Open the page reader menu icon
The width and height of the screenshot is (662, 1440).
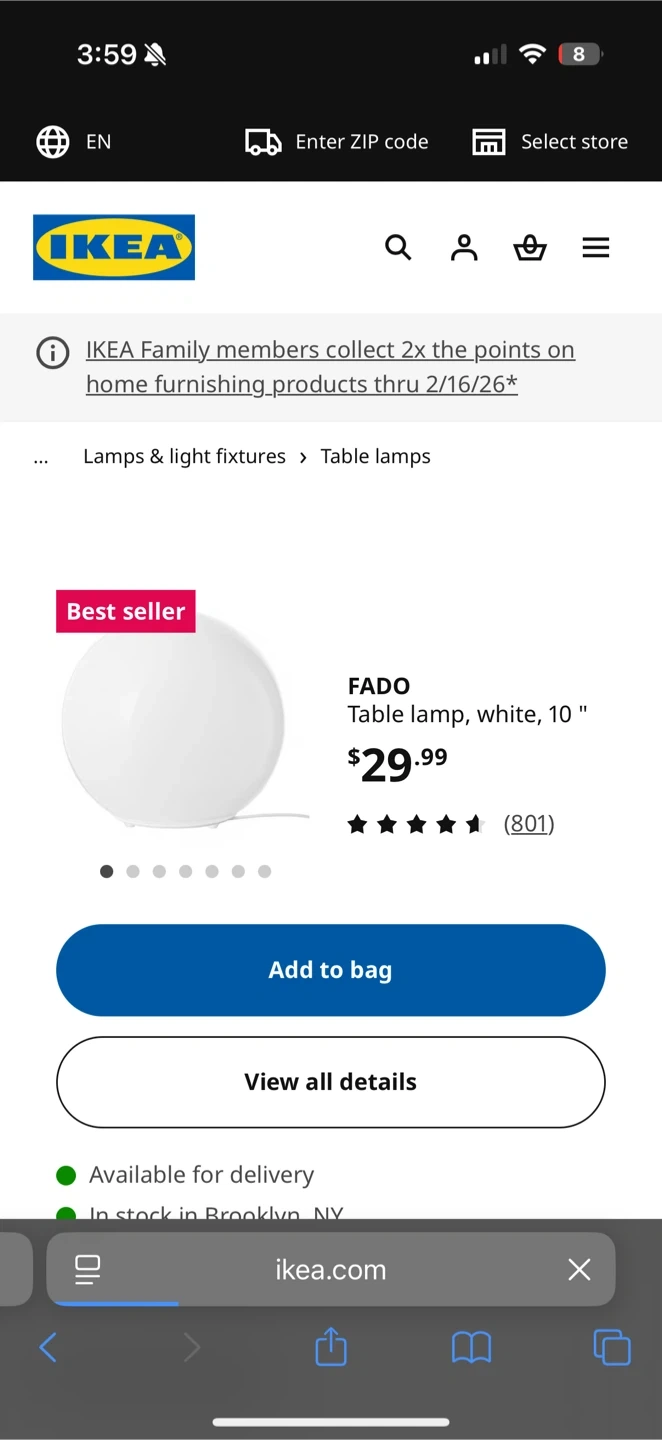[88, 1270]
